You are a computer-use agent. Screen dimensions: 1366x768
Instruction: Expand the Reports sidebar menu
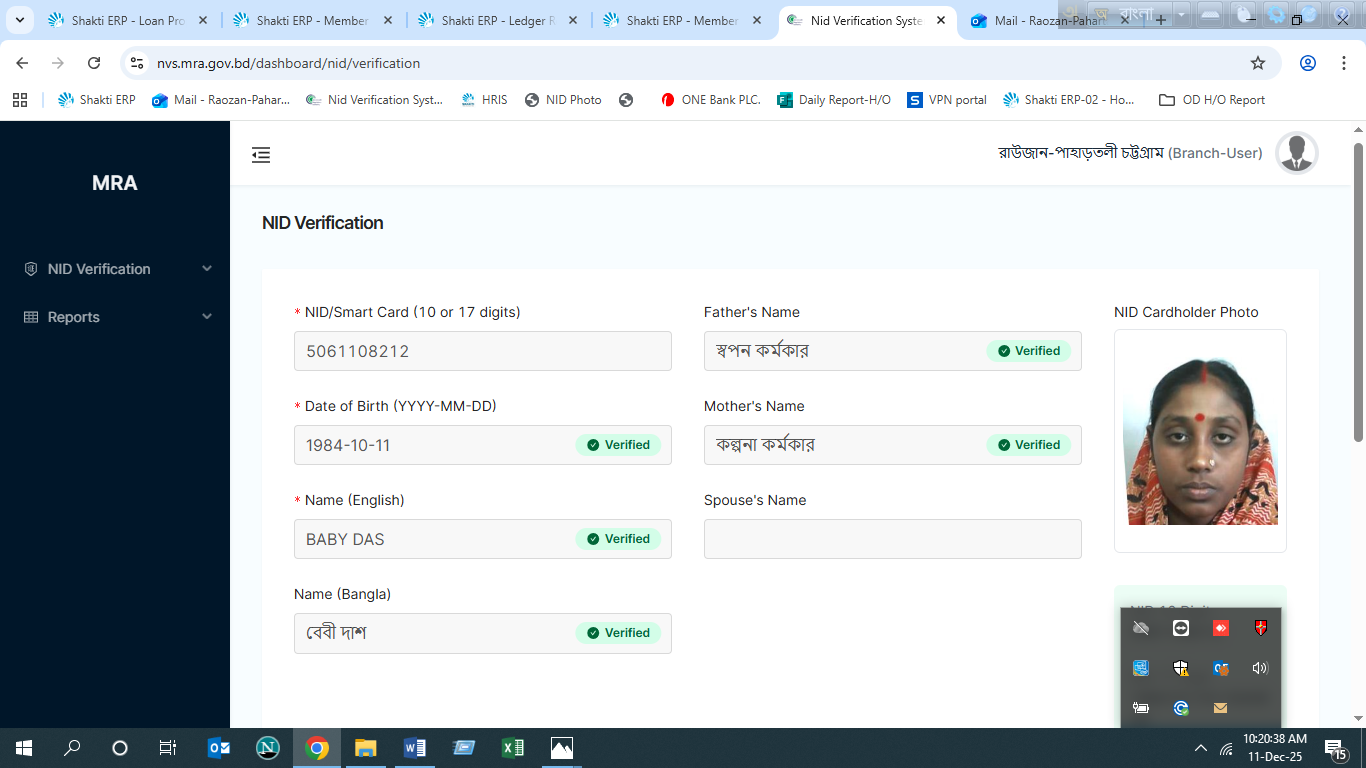(x=115, y=317)
